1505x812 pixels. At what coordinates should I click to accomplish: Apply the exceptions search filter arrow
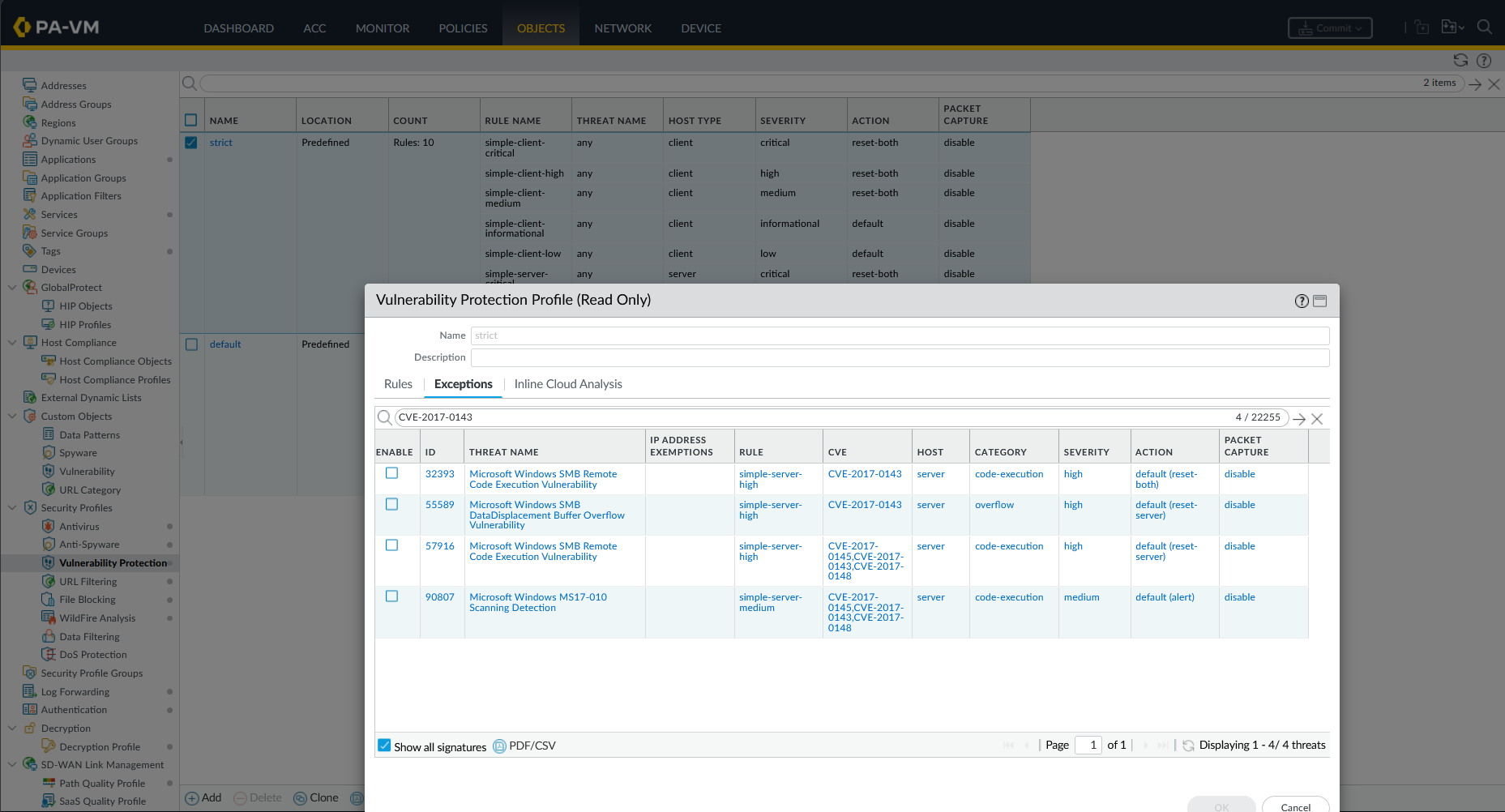(x=1299, y=419)
